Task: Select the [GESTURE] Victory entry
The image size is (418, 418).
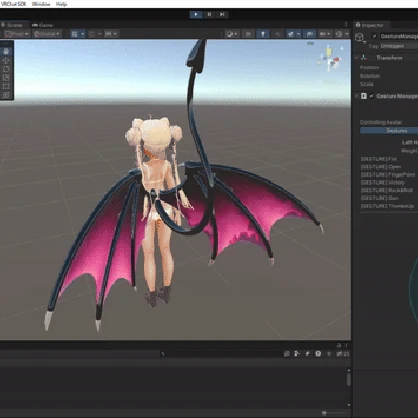Action: (x=383, y=182)
